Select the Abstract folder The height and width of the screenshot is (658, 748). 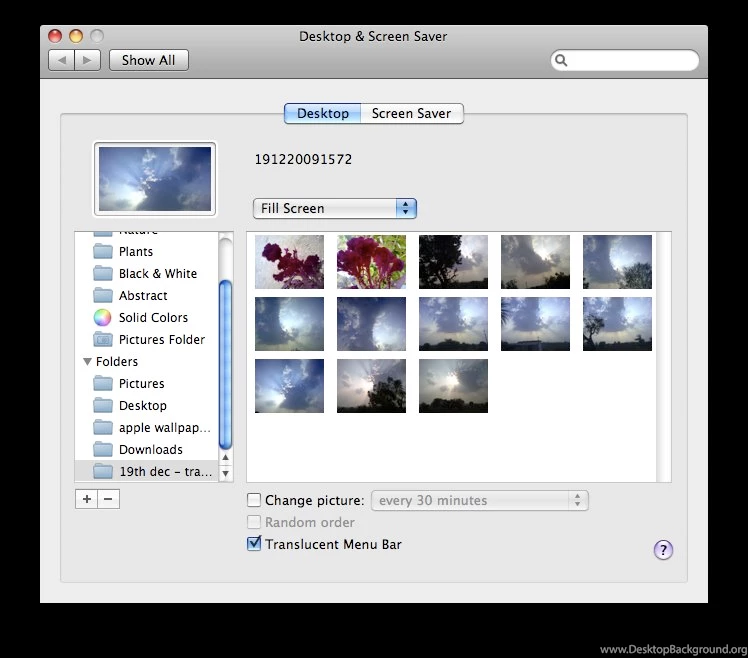(146, 295)
